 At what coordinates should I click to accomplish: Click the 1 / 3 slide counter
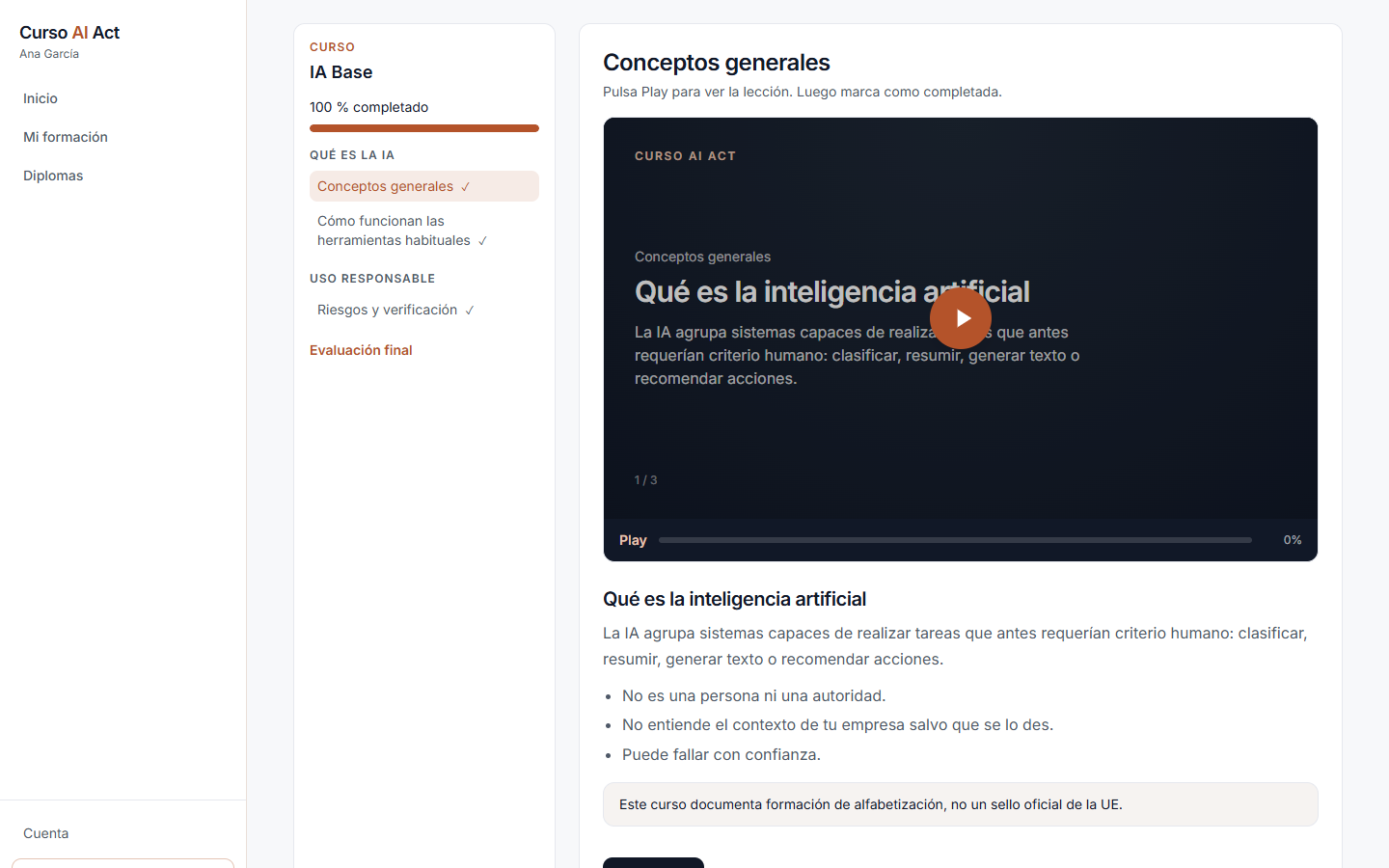pos(646,479)
